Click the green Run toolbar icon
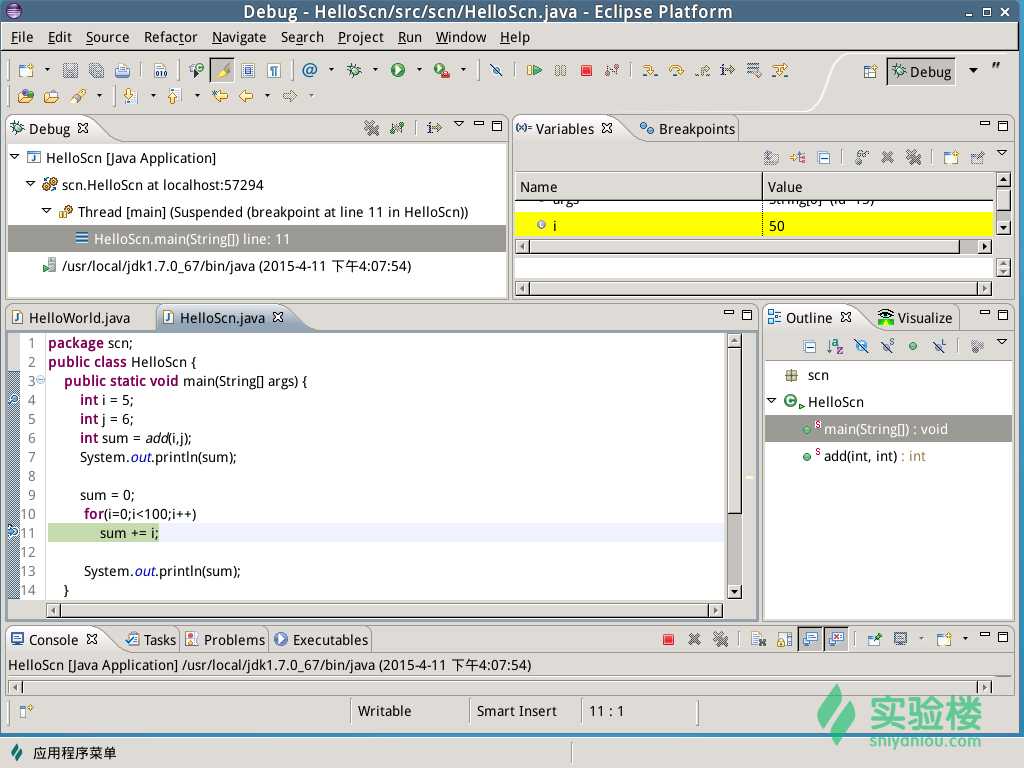The image size is (1024, 768). 398,70
